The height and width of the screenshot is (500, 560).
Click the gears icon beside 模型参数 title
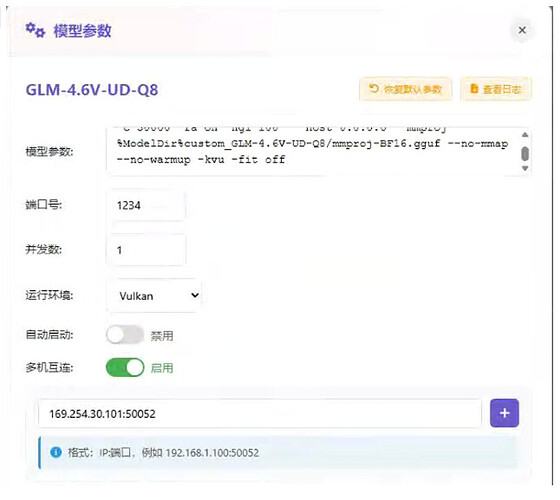(35, 30)
